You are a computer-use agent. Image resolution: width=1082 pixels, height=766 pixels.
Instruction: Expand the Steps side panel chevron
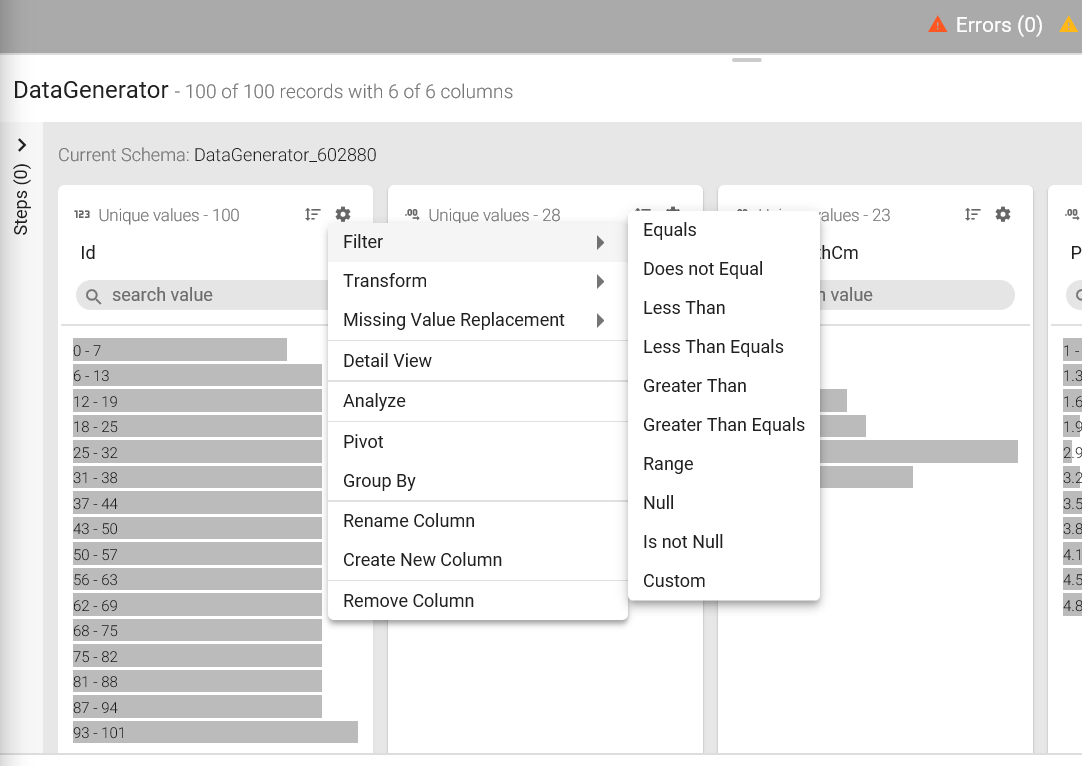(22, 145)
